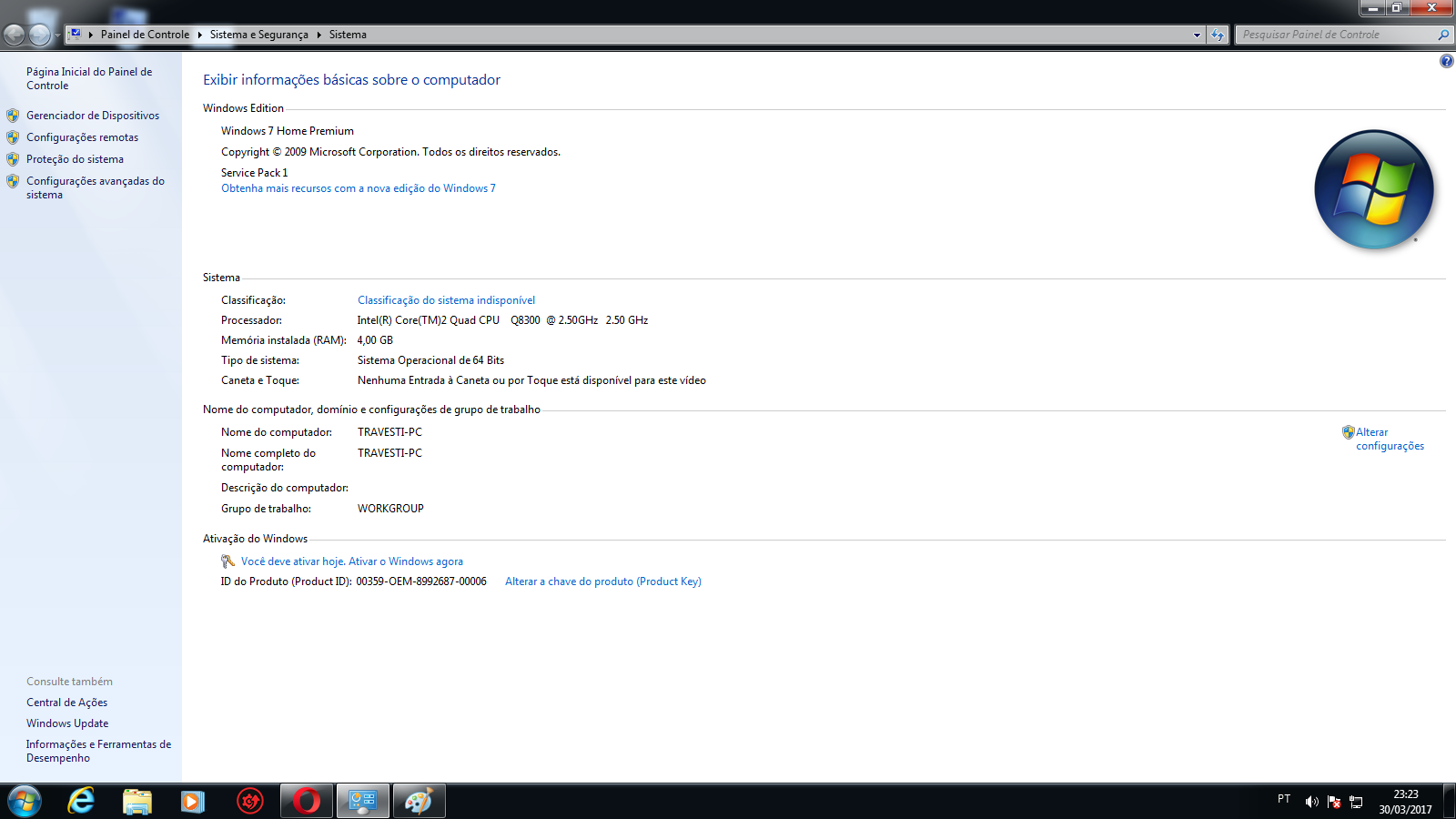Open Windows Media Player taskbar icon
The image size is (1456, 819).
(x=193, y=801)
